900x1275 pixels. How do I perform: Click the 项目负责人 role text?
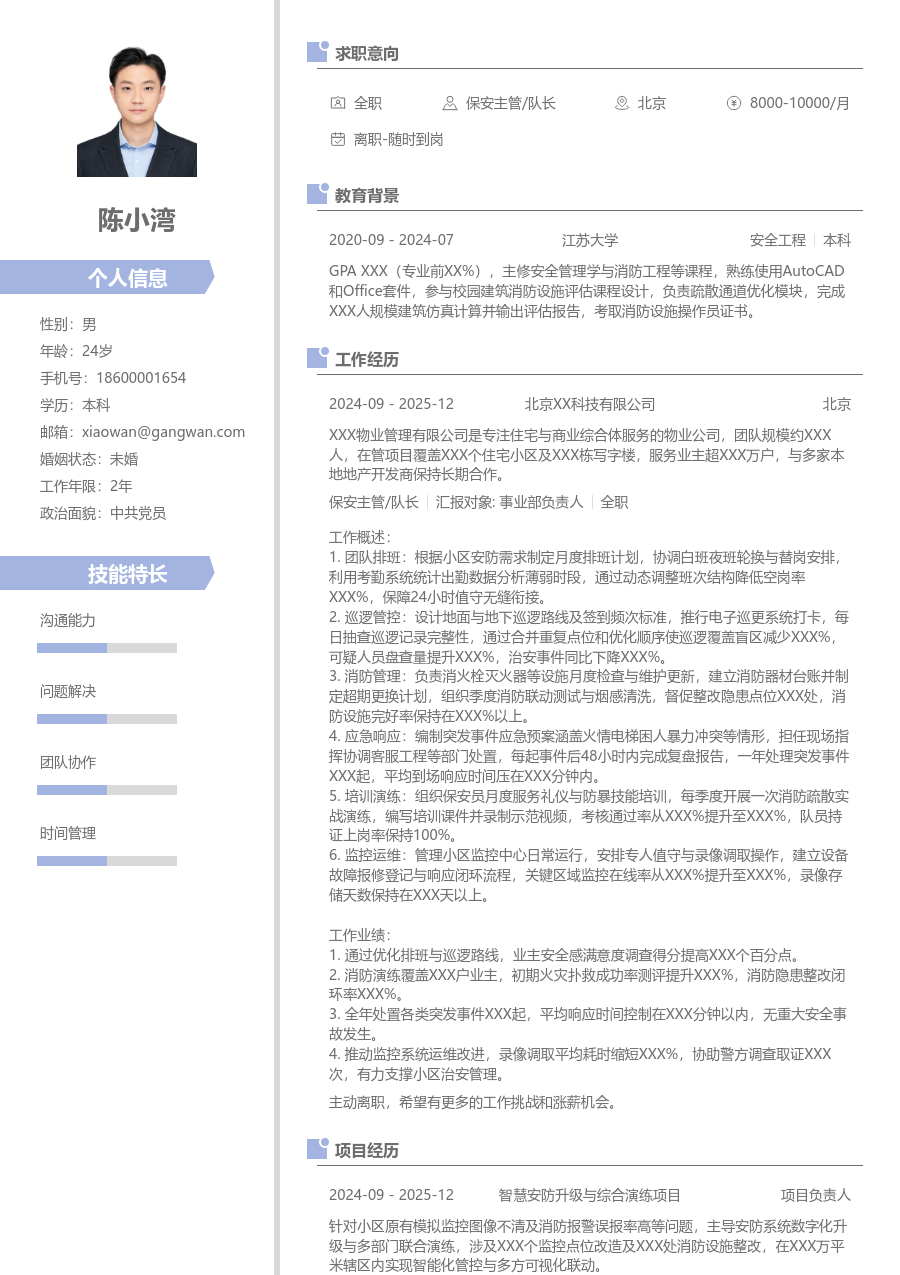(x=816, y=1195)
